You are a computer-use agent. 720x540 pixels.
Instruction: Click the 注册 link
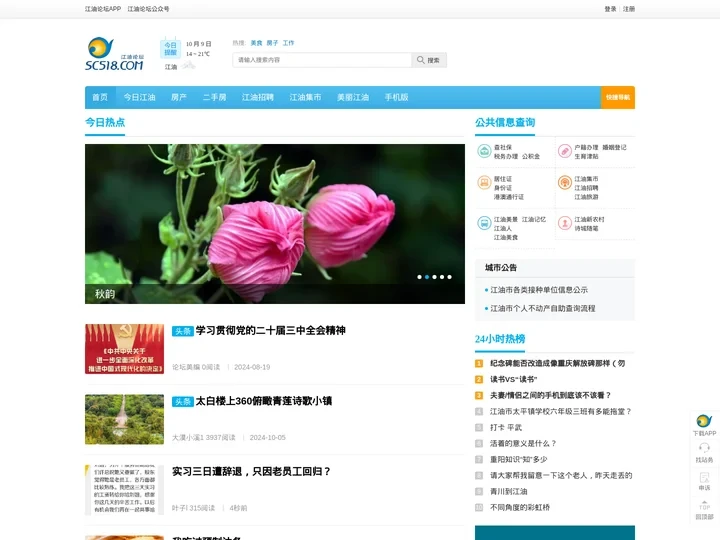[629, 9]
